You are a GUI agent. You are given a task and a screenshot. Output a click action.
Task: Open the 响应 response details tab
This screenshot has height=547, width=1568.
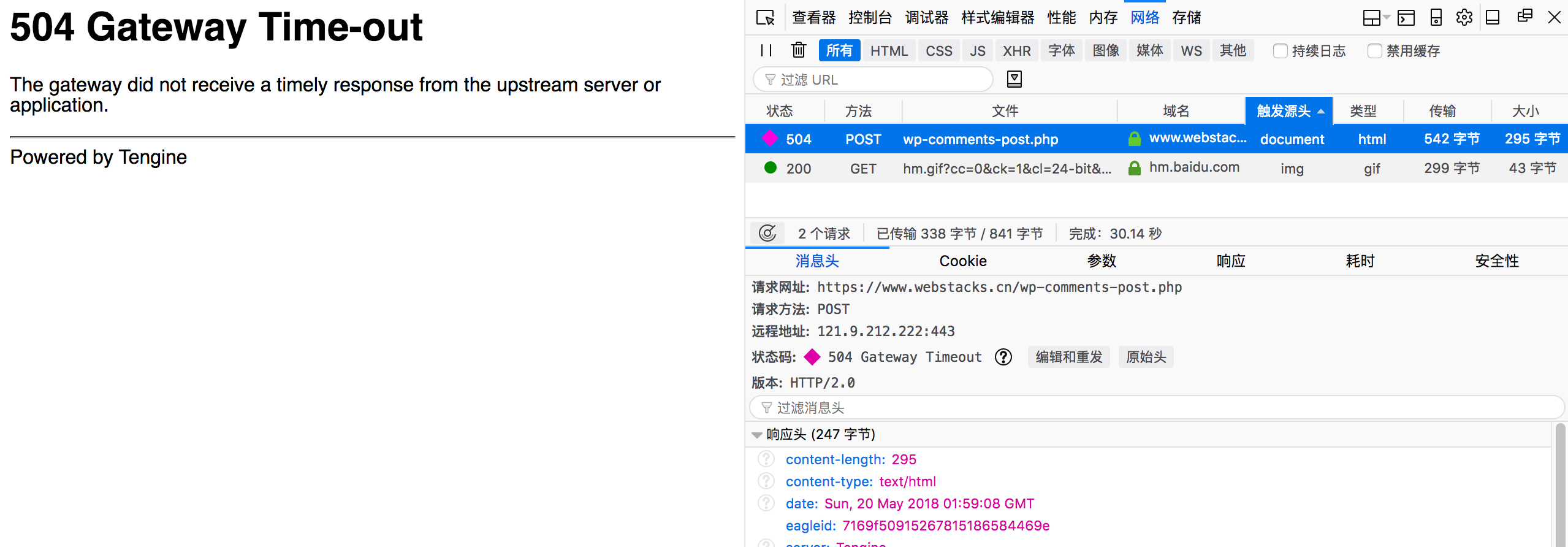[x=1231, y=261]
